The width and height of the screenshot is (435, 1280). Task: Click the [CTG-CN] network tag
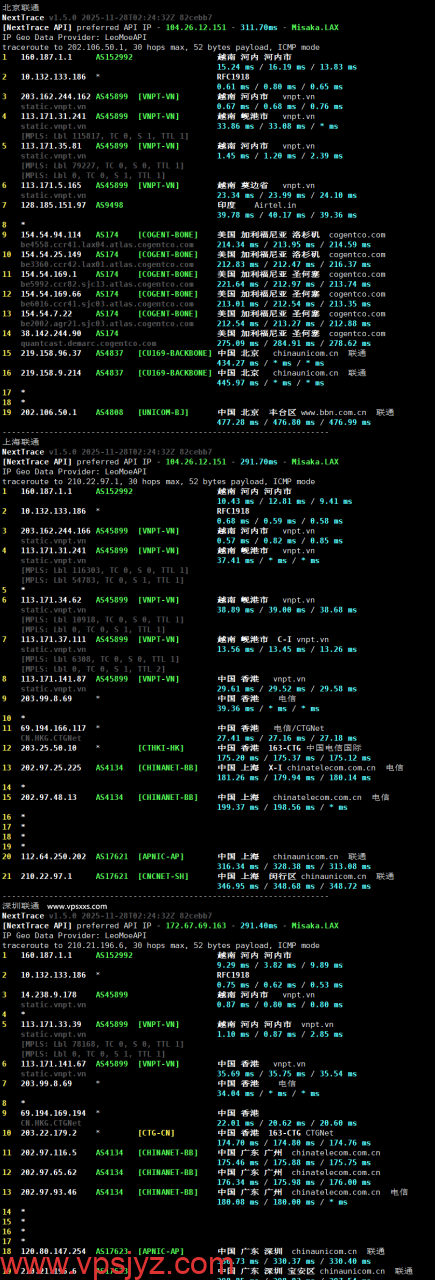(157, 1133)
